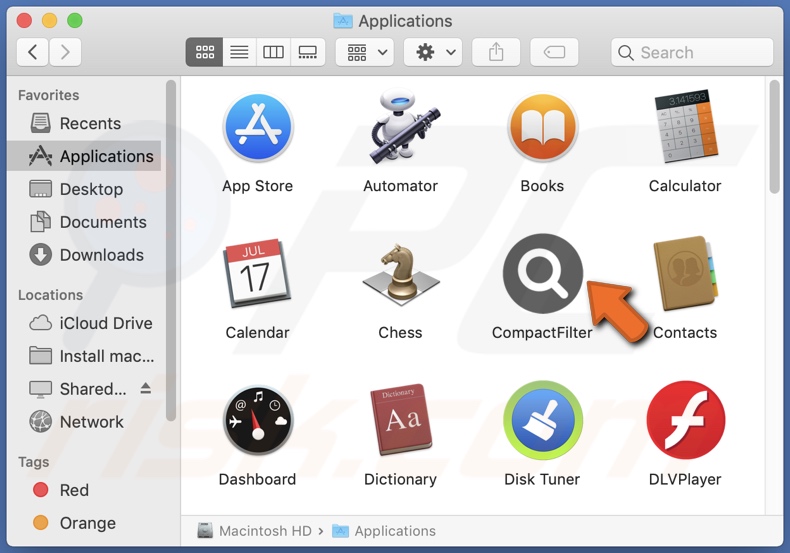Select Applications in the sidebar
The width and height of the screenshot is (790, 553).
click(x=84, y=156)
